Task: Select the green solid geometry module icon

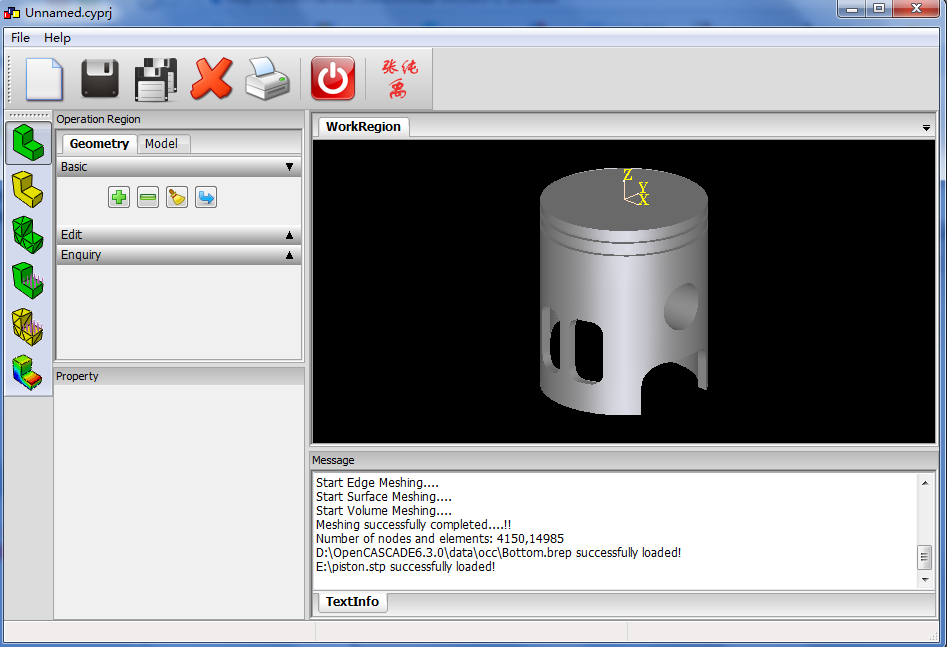Action: (28, 143)
